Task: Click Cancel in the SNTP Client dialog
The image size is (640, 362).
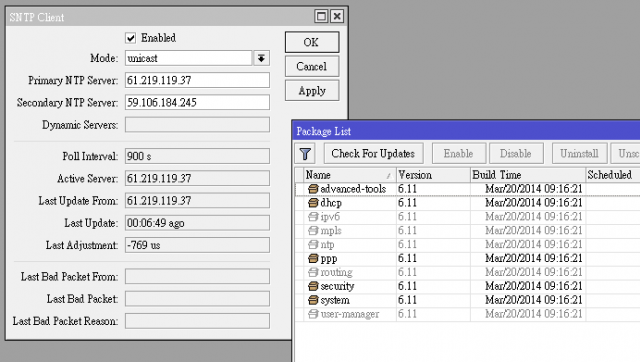Action: 312,67
